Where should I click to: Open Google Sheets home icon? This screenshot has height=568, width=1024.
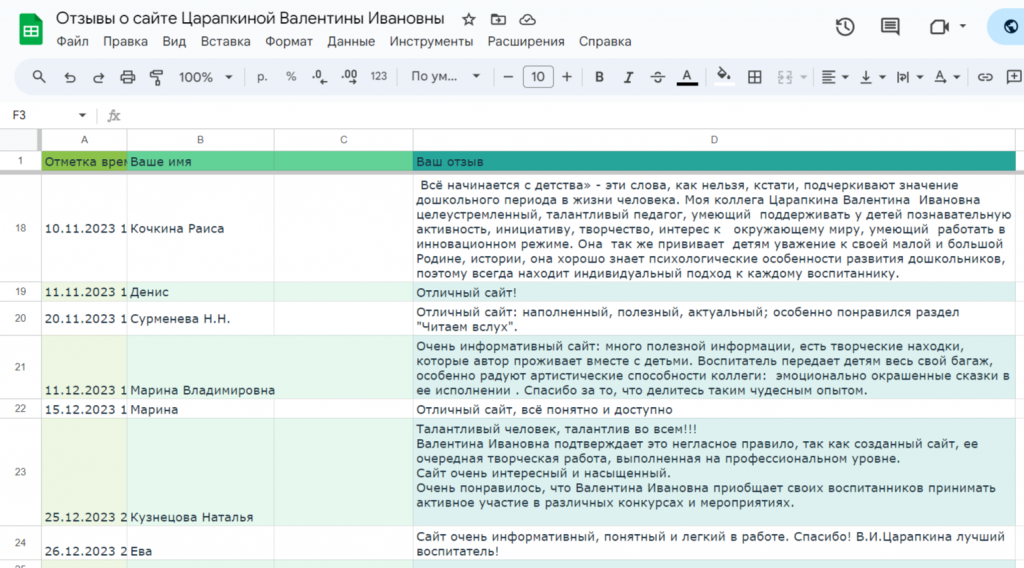tap(31, 29)
